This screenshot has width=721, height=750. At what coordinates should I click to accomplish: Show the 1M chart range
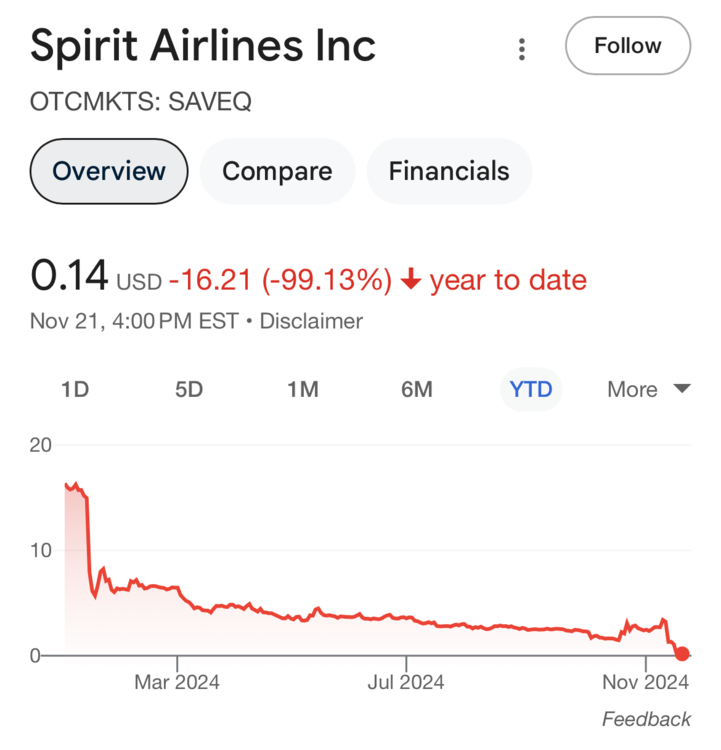pyautogui.click(x=303, y=389)
